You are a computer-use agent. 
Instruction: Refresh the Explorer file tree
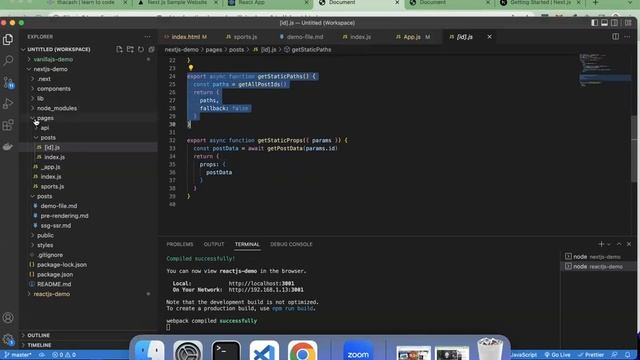click(x=141, y=49)
